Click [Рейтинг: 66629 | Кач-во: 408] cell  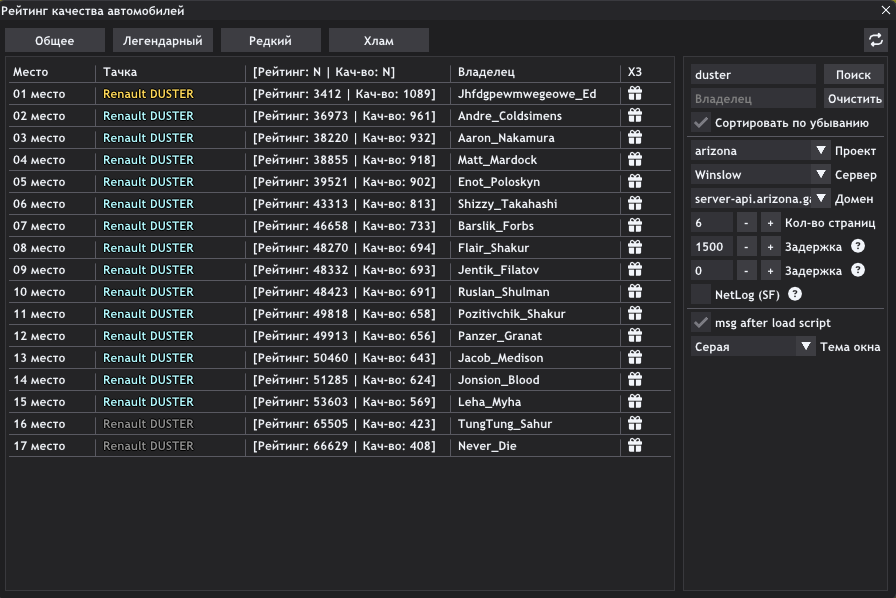coord(345,446)
